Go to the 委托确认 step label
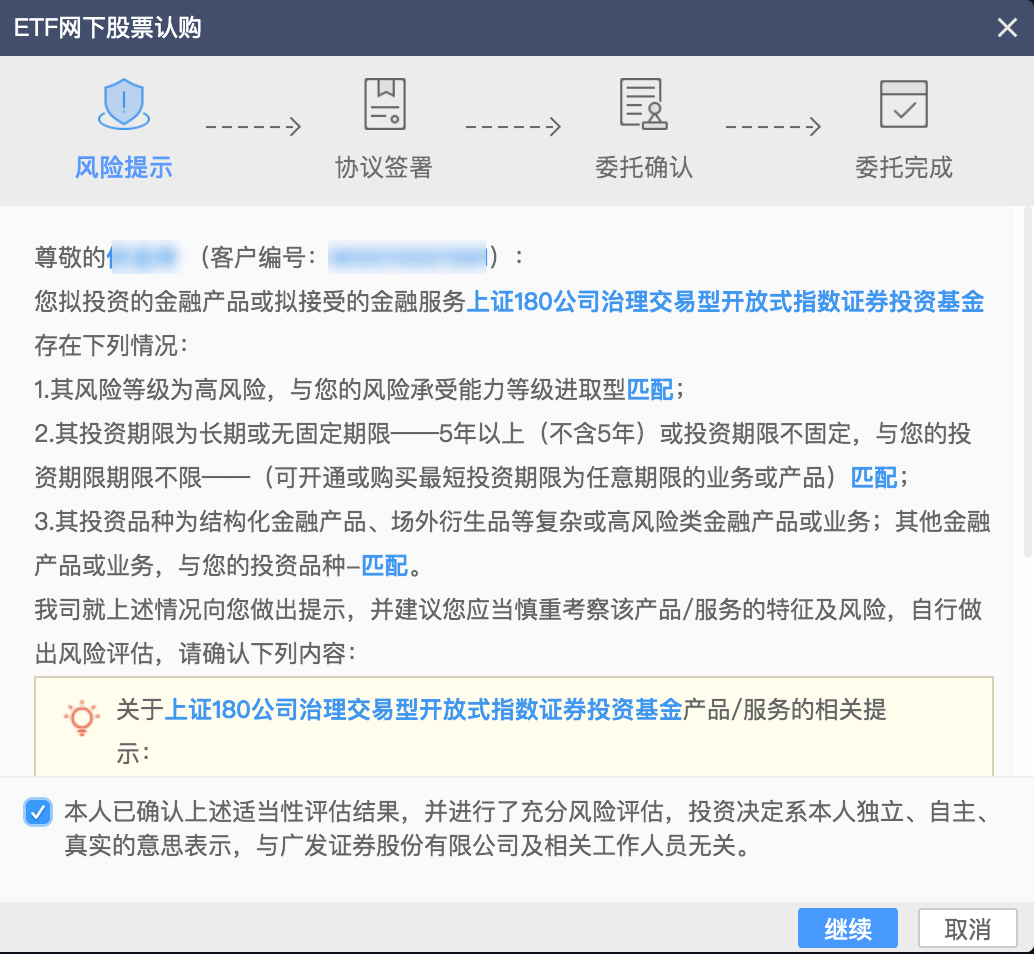Screen dimensions: 1034x954 [643, 167]
